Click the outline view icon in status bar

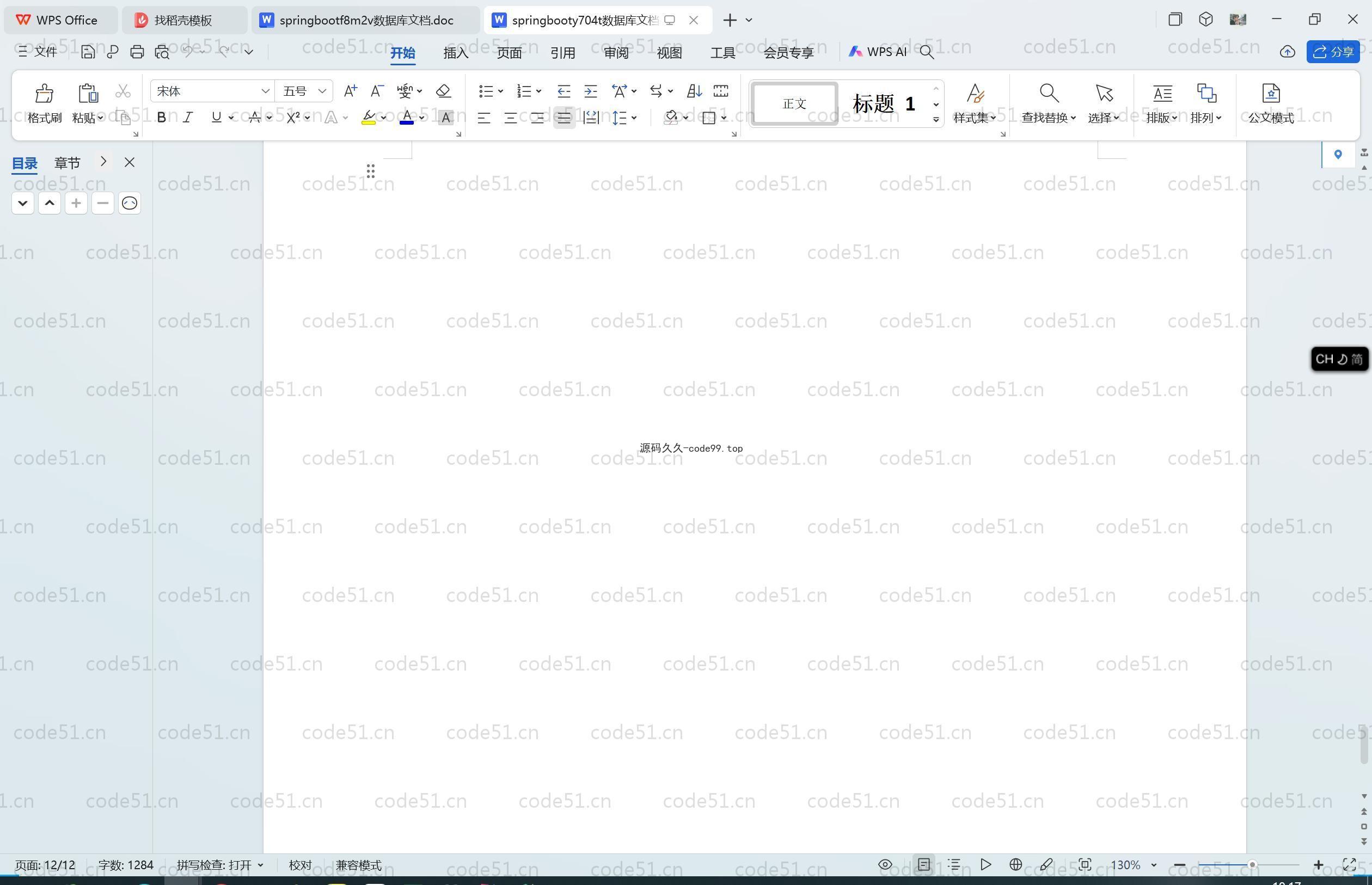pyautogui.click(x=954, y=864)
